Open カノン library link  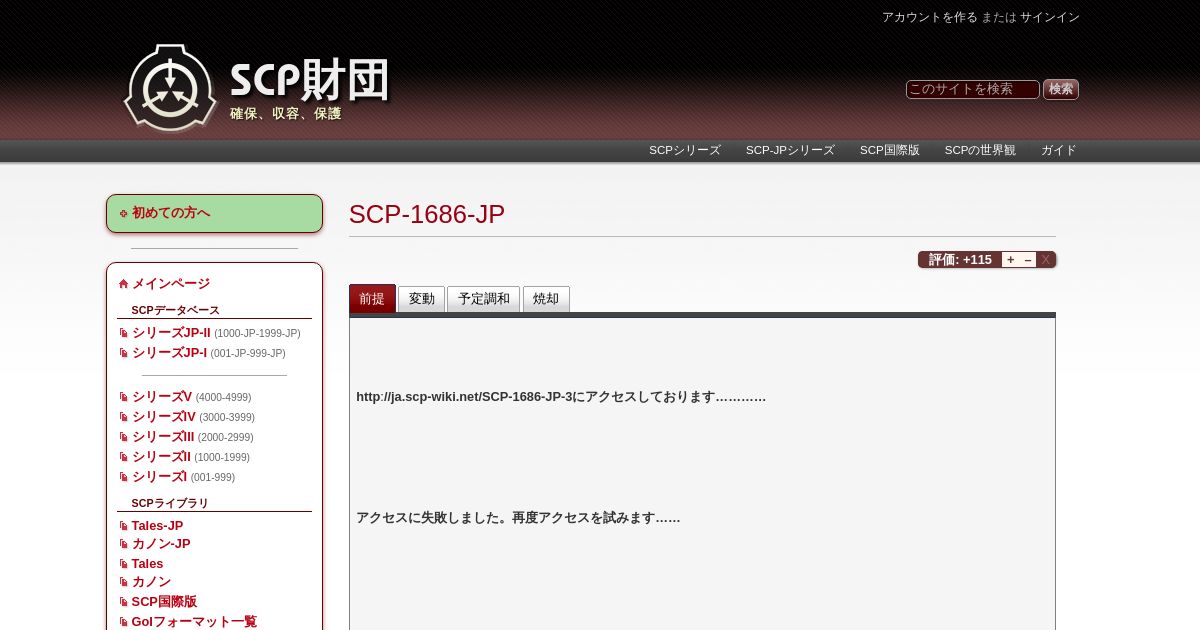click(x=151, y=582)
